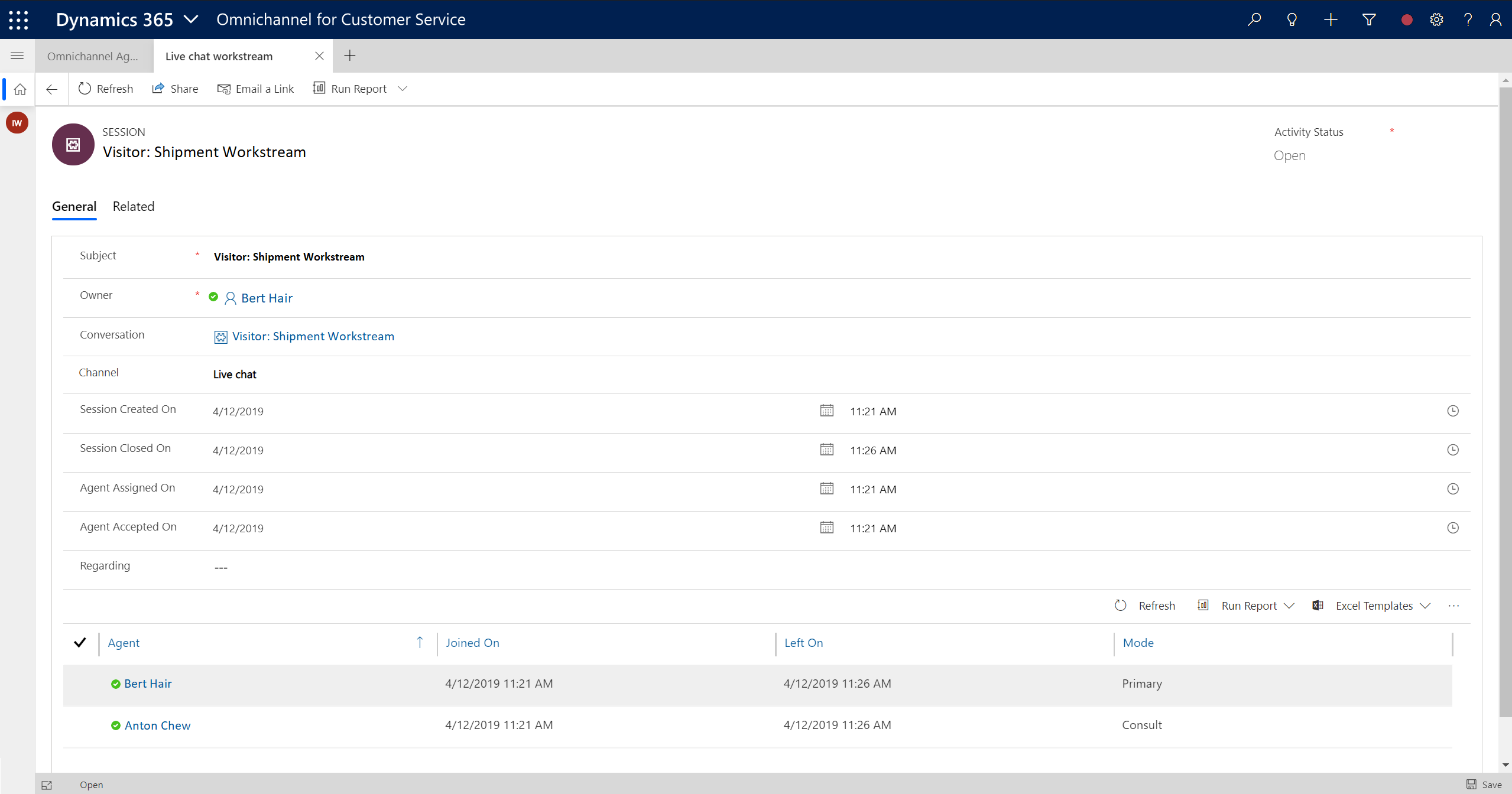Click the conversation record icon
The width and height of the screenshot is (1512, 794).
[x=220, y=335]
